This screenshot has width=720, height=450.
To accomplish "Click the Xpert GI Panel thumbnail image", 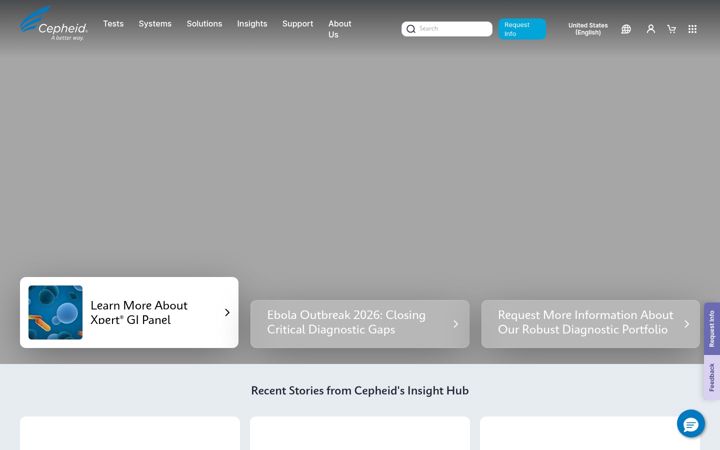I will point(56,312).
